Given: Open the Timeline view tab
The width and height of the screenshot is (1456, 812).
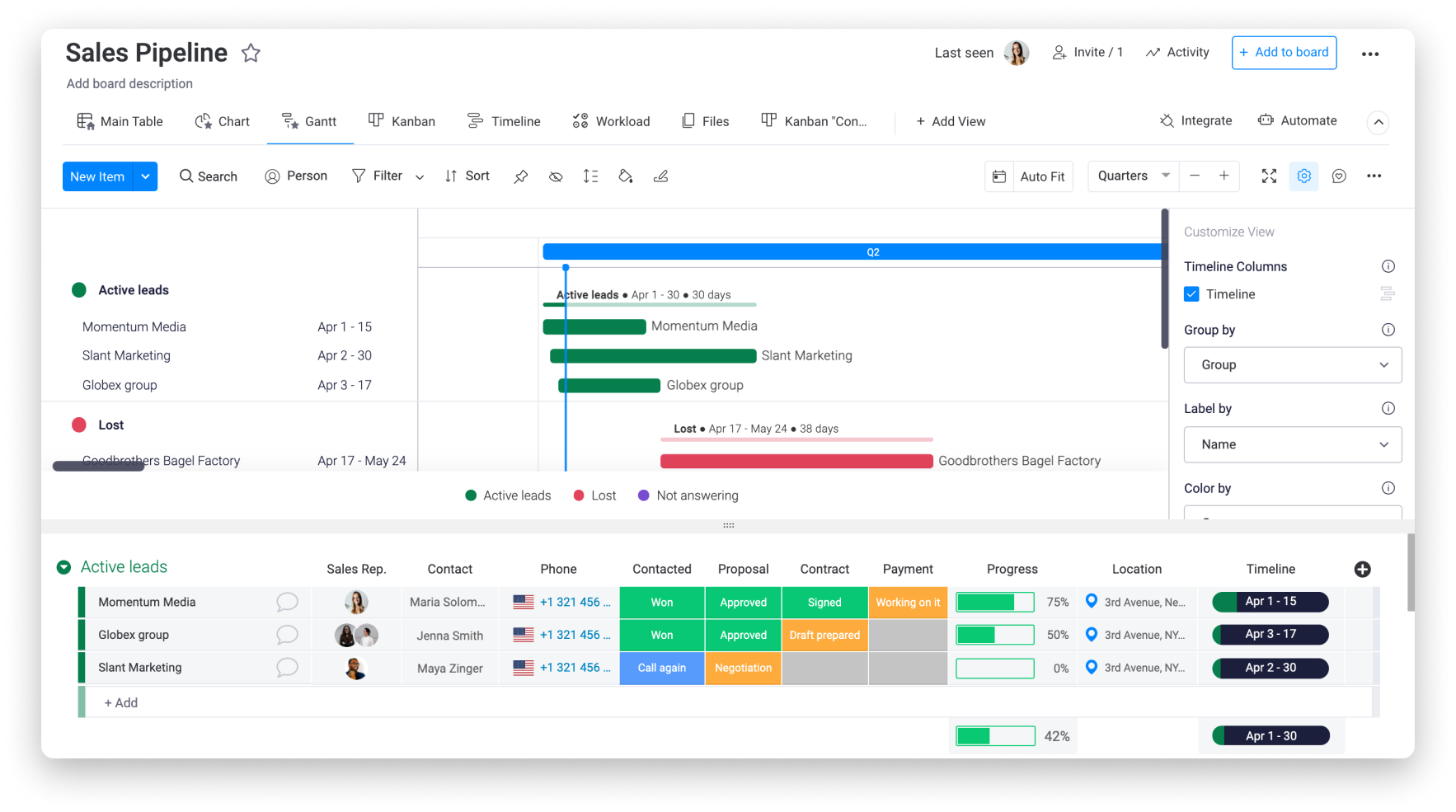Looking at the screenshot, I should pyautogui.click(x=504, y=121).
